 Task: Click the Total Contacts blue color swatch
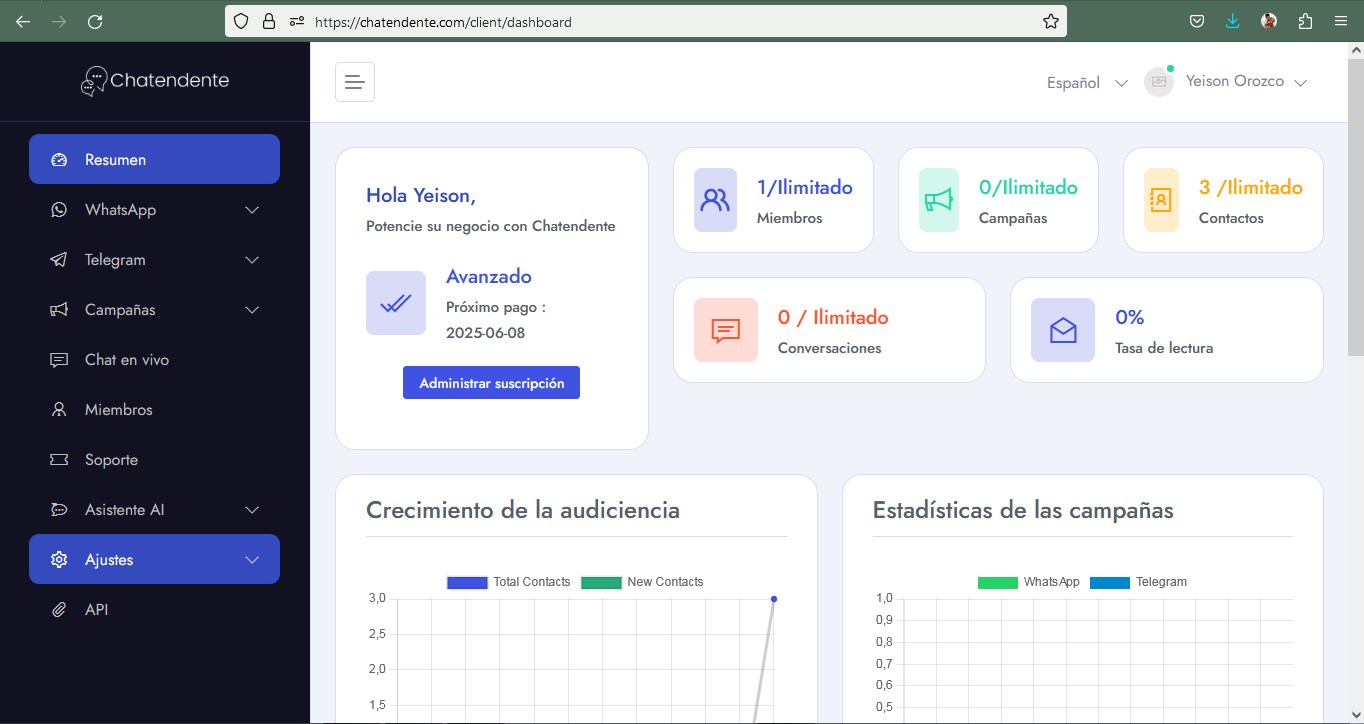(x=467, y=582)
